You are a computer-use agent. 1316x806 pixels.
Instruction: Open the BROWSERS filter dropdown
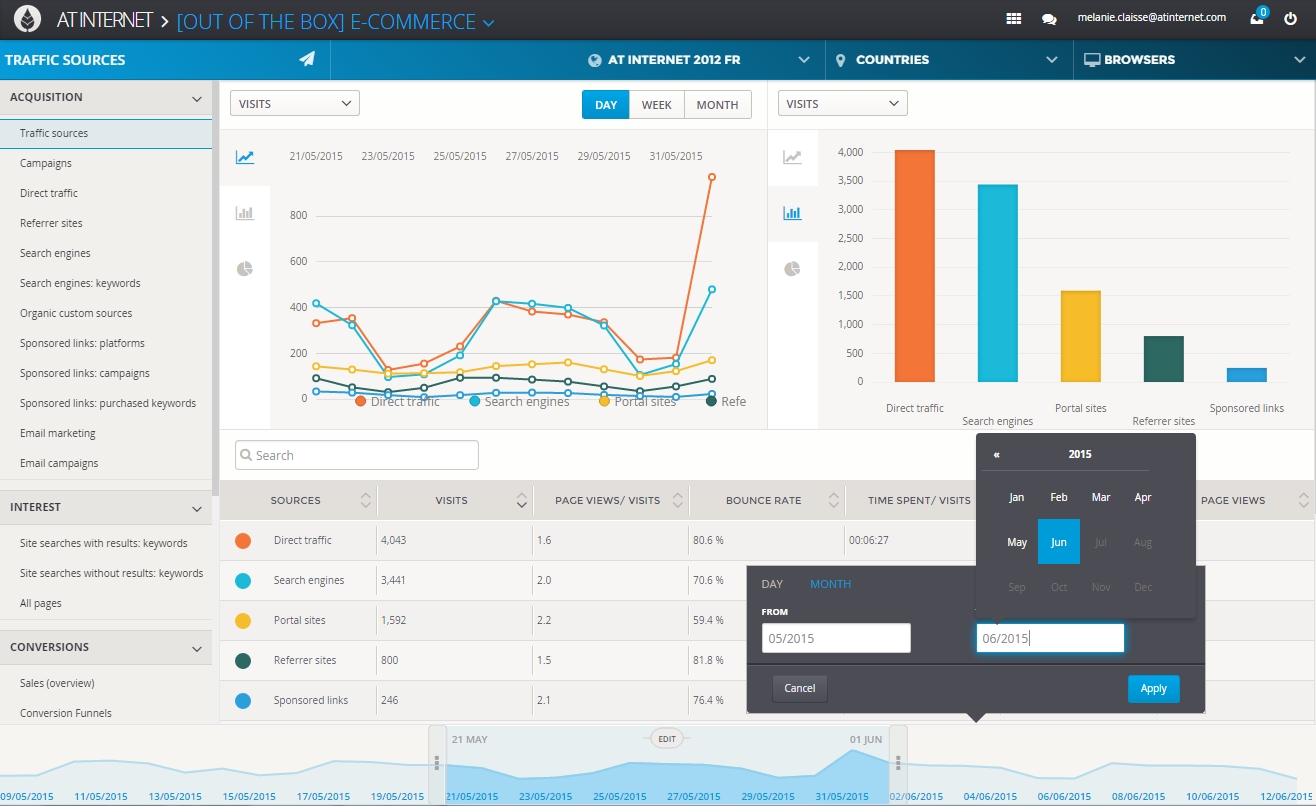click(1194, 60)
